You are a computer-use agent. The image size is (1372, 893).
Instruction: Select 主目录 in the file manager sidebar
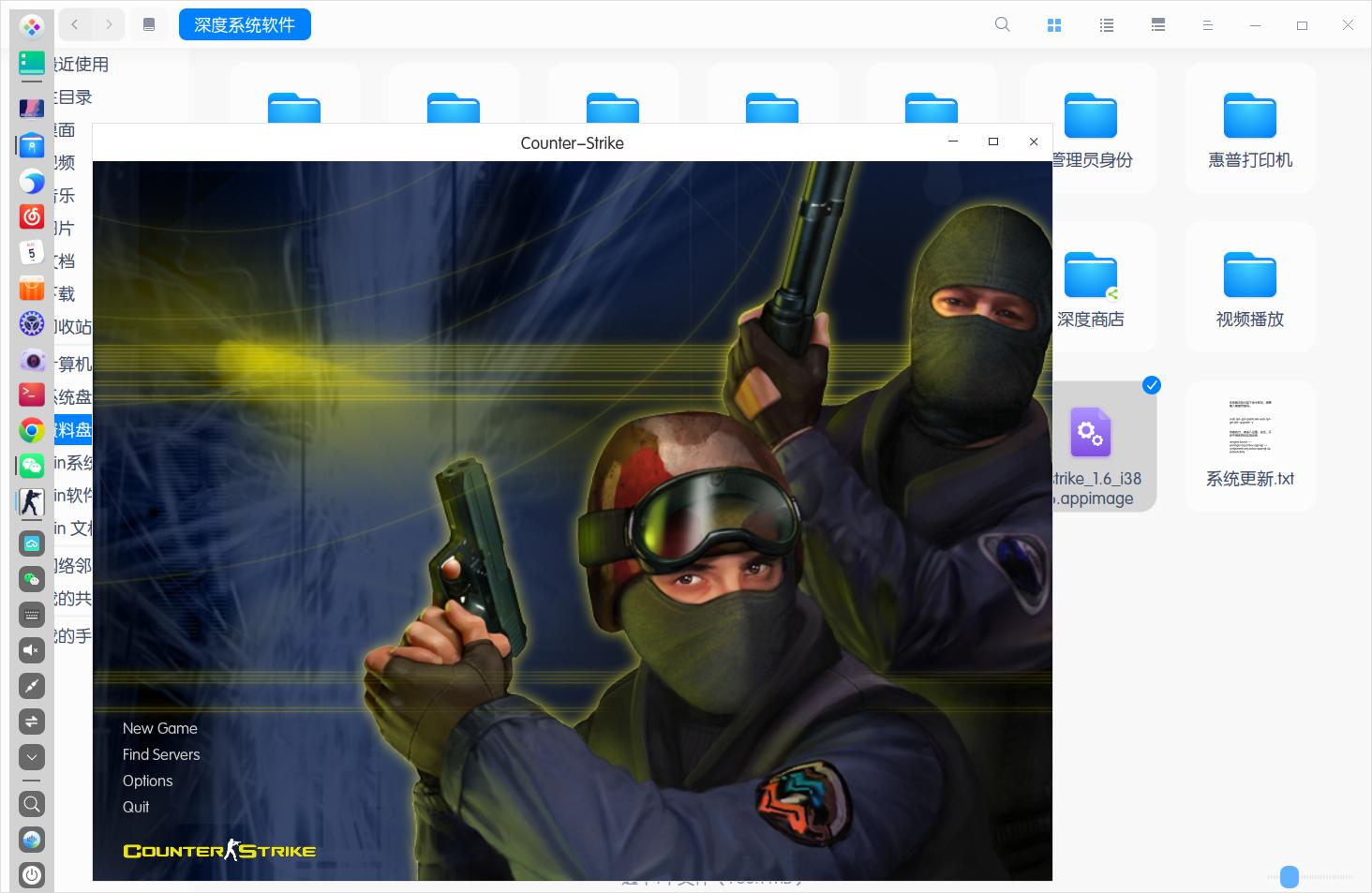tap(74, 97)
